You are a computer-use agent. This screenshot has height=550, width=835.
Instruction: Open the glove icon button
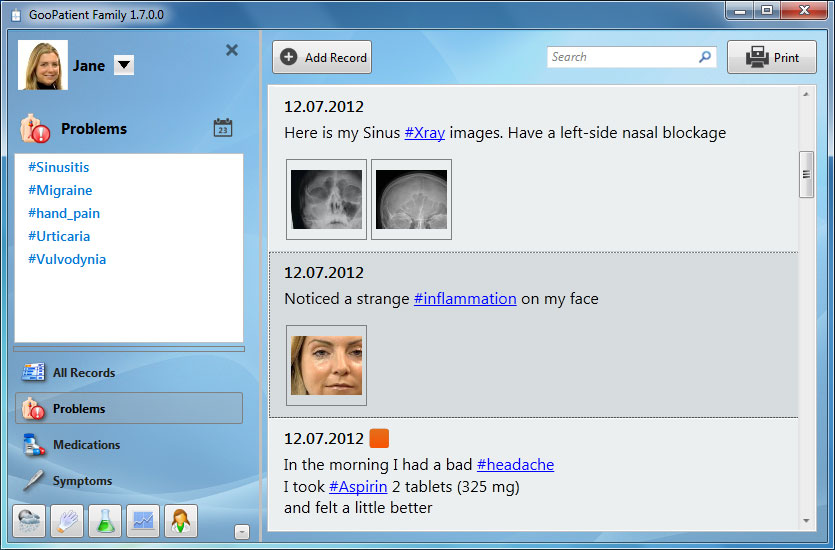tap(67, 521)
